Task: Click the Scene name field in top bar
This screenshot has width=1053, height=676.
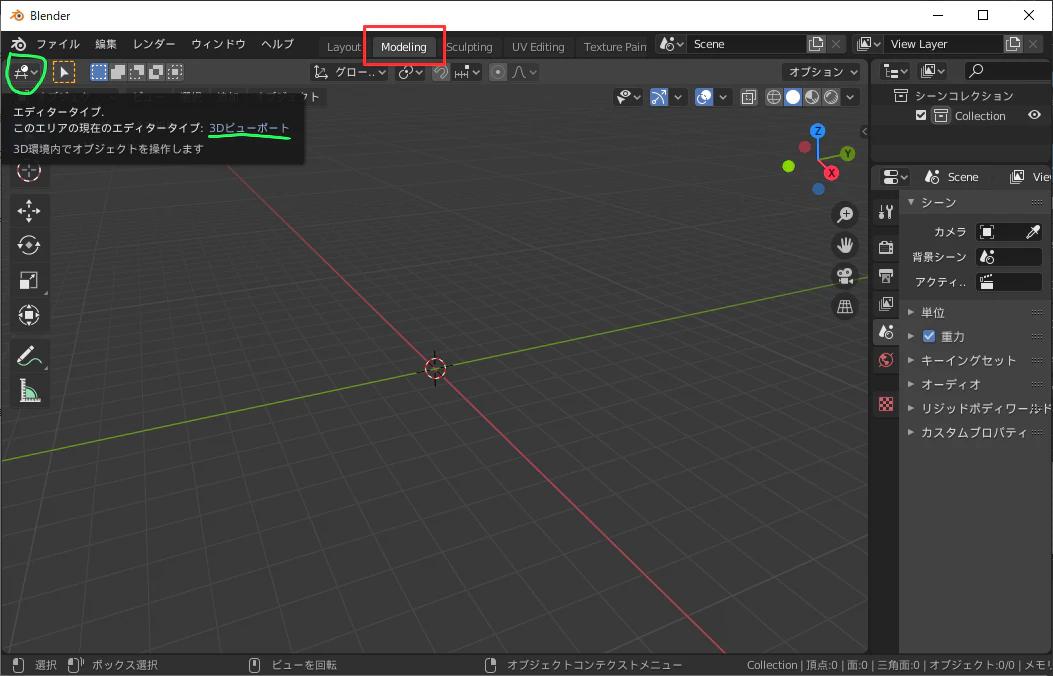Action: pos(745,44)
